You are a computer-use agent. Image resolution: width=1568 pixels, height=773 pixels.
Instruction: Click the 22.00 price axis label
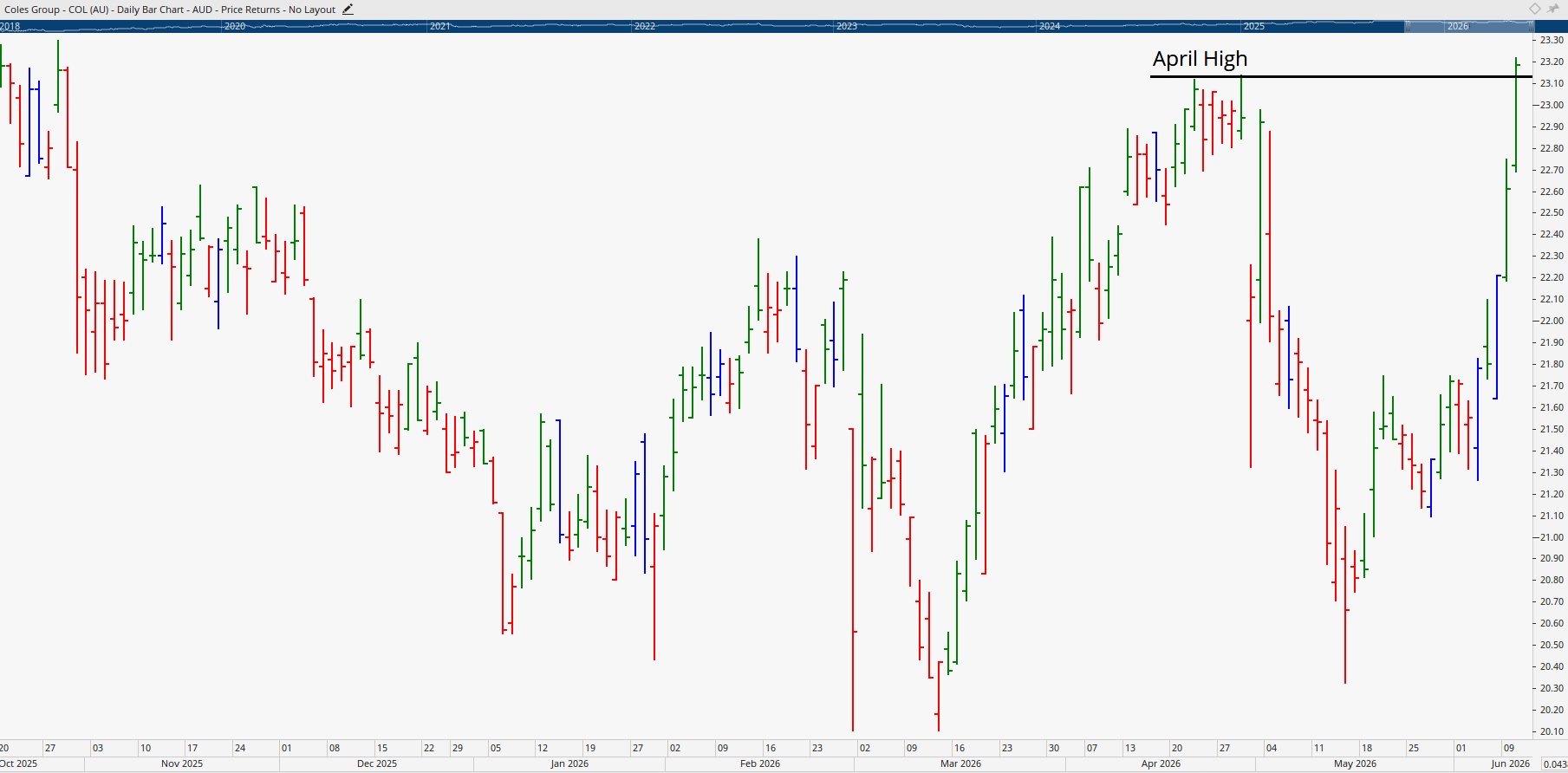pos(1552,321)
